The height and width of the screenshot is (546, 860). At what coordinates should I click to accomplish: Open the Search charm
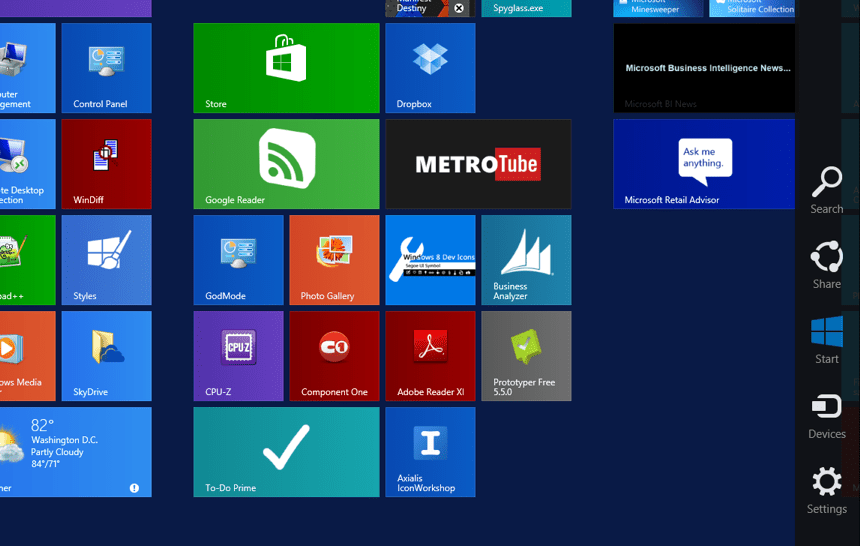click(827, 190)
